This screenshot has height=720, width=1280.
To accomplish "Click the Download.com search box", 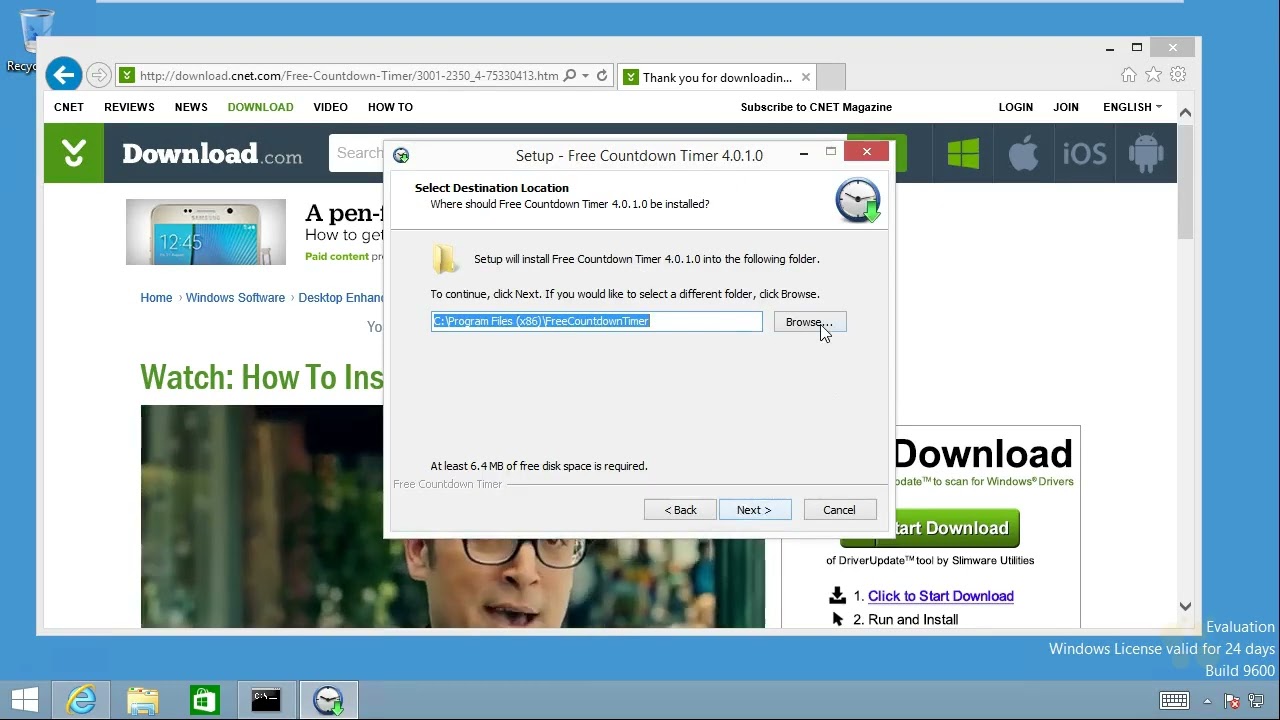I will coord(357,153).
